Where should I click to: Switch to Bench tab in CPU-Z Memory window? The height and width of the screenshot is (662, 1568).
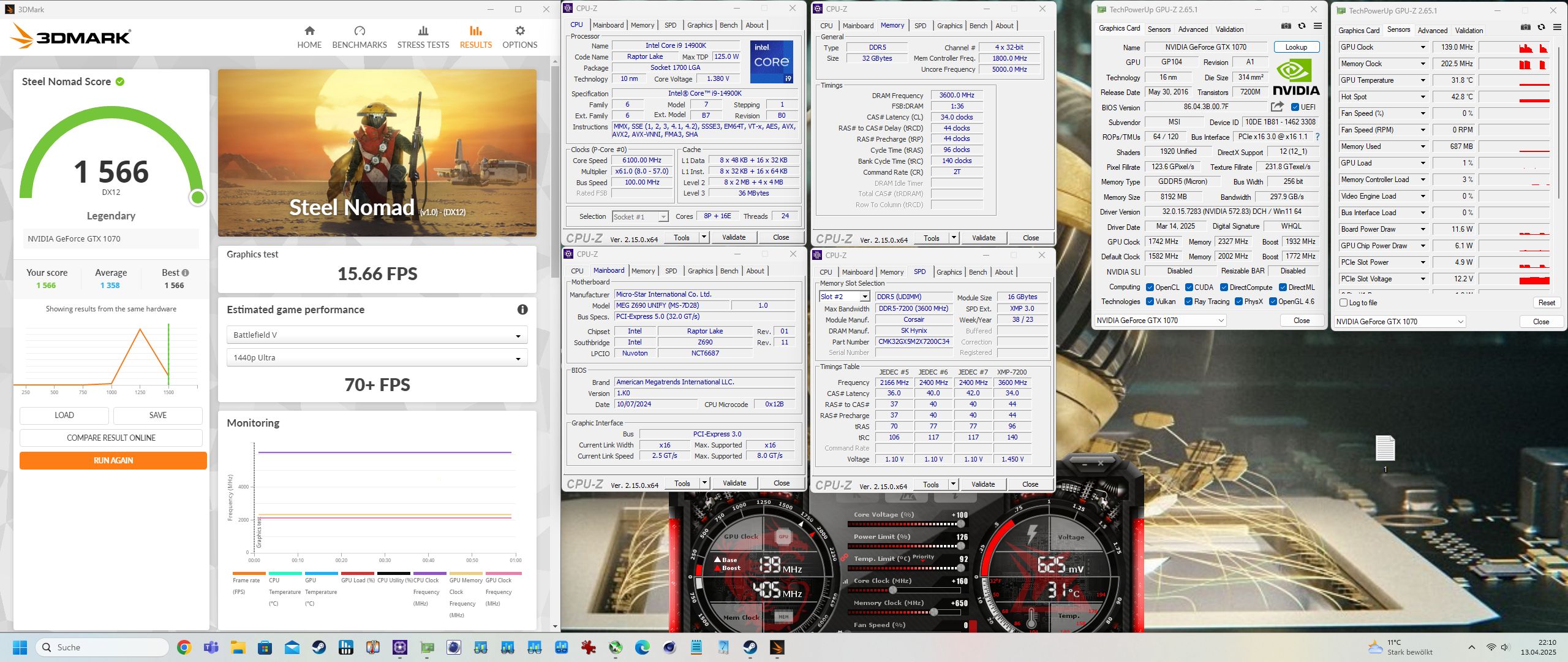pyautogui.click(x=978, y=26)
